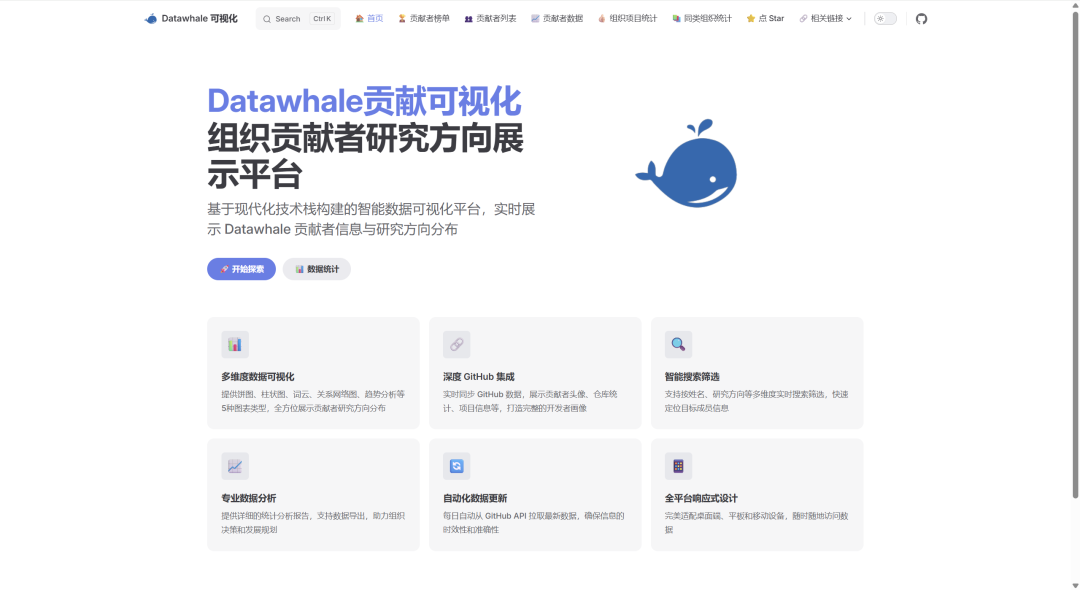This screenshot has width=1080, height=590.
Task: Select 贡献者数据 in the navbar
Action: (x=557, y=19)
